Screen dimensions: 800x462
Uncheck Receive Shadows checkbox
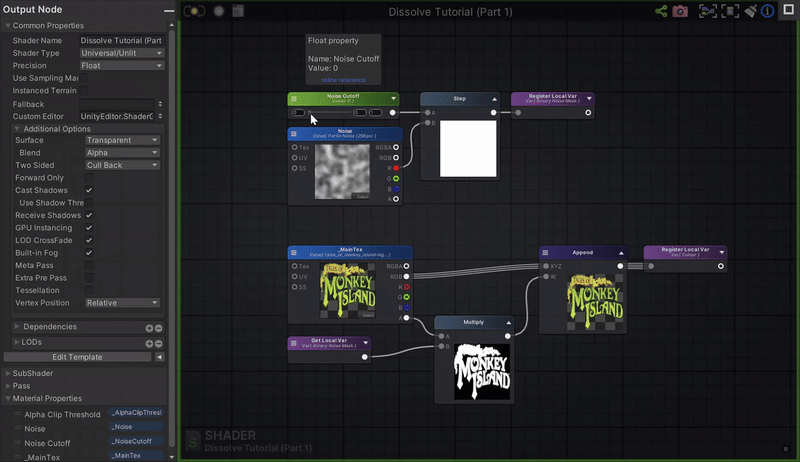pos(89,215)
